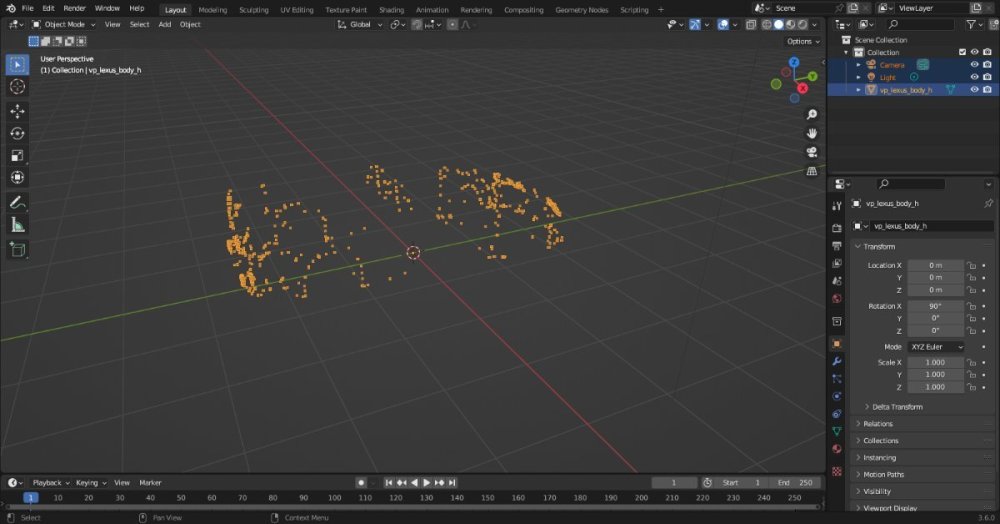
Task: Open the Object Mode dropdown
Action: 64,24
